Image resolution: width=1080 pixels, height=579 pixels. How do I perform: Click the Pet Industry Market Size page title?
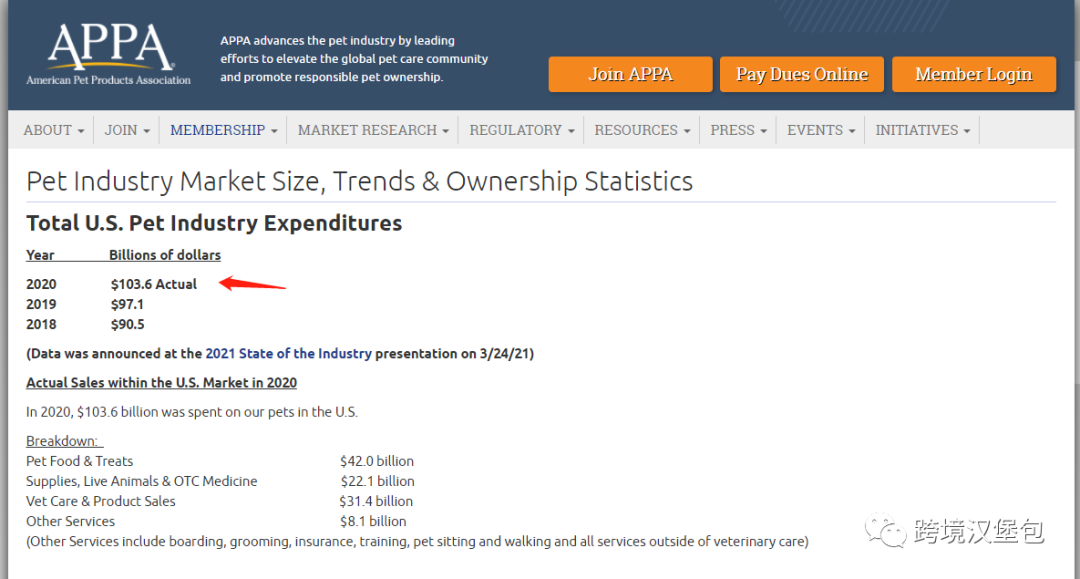click(x=359, y=181)
